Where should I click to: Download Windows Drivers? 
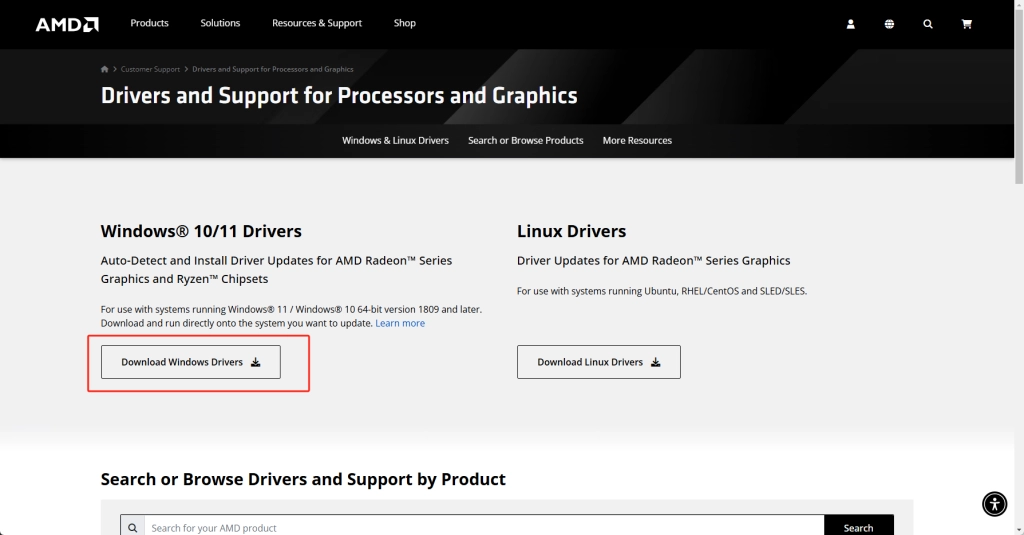pyautogui.click(x=191, y=362)
